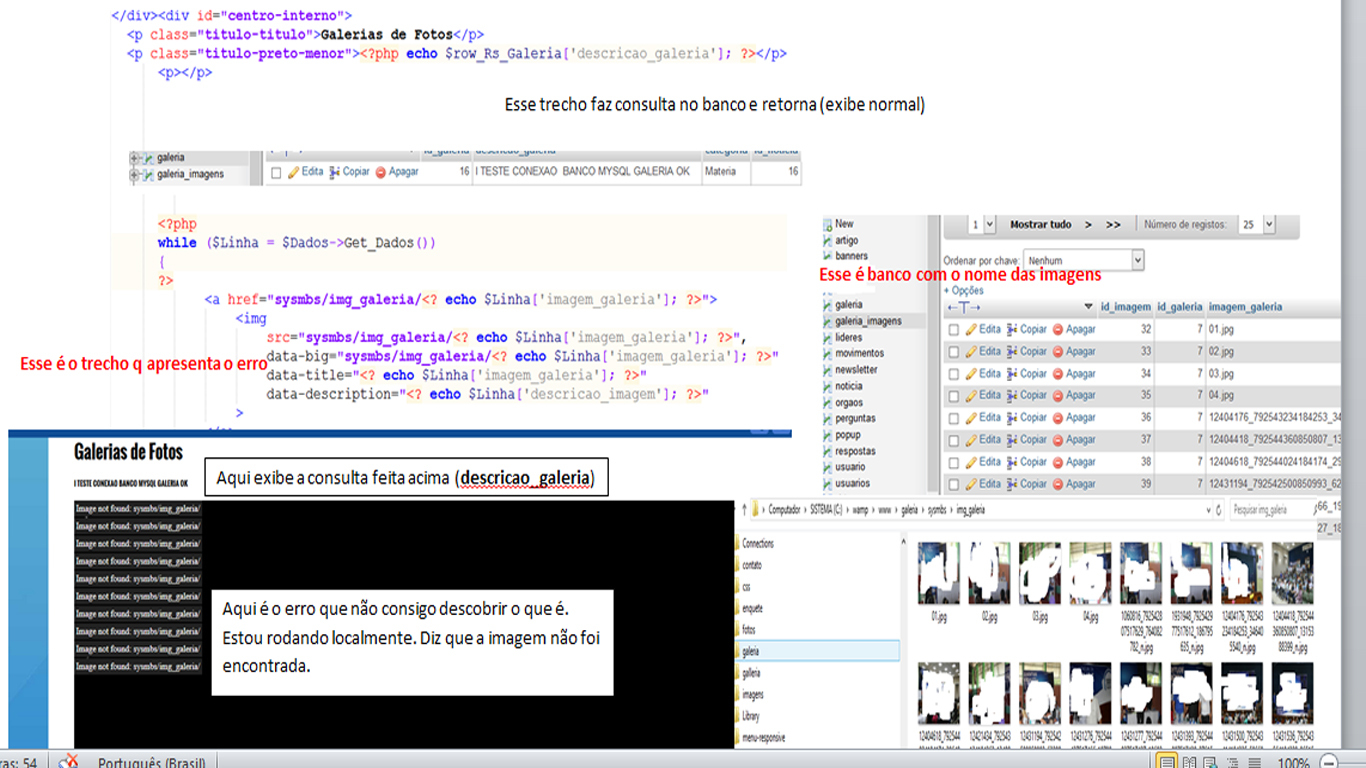Screen dimensions: 1366x768
Task: Check the checkbox for row 04.jpg
Action: (x=953, y=396)
